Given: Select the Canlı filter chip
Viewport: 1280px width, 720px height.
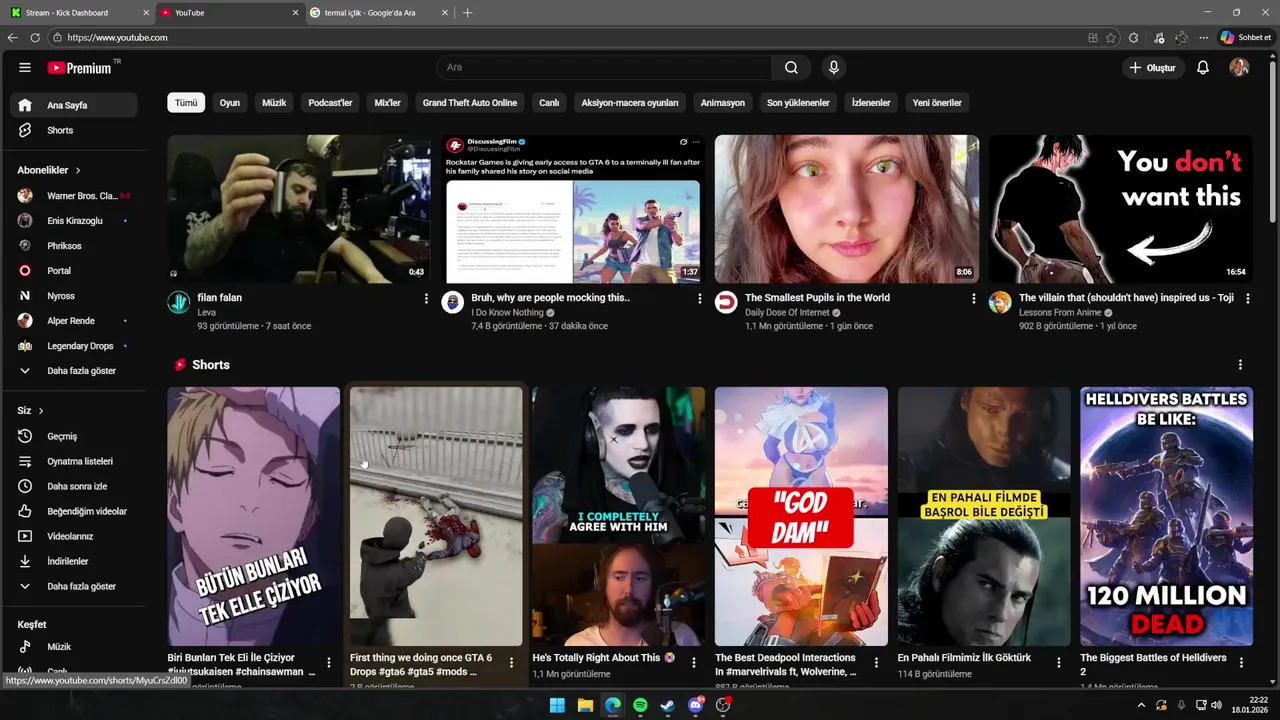Looking at the screenshot, I should click(x=549, y=103).
